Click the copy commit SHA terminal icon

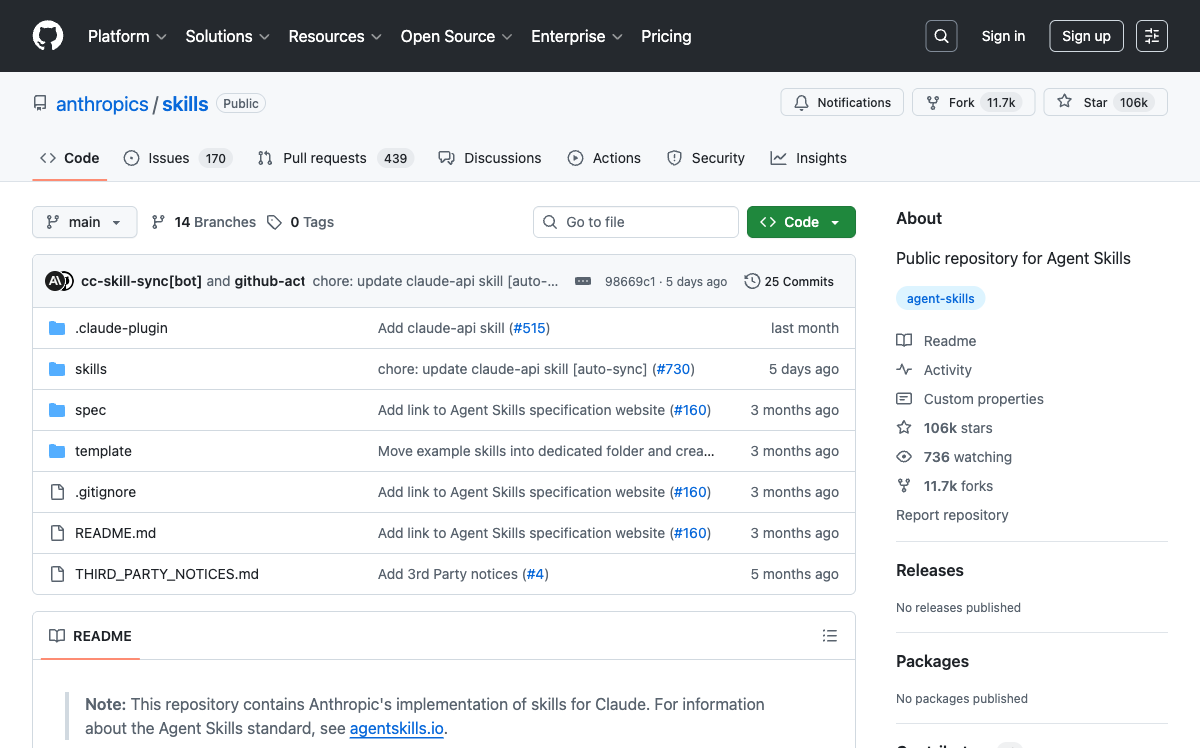coord(583,281)
